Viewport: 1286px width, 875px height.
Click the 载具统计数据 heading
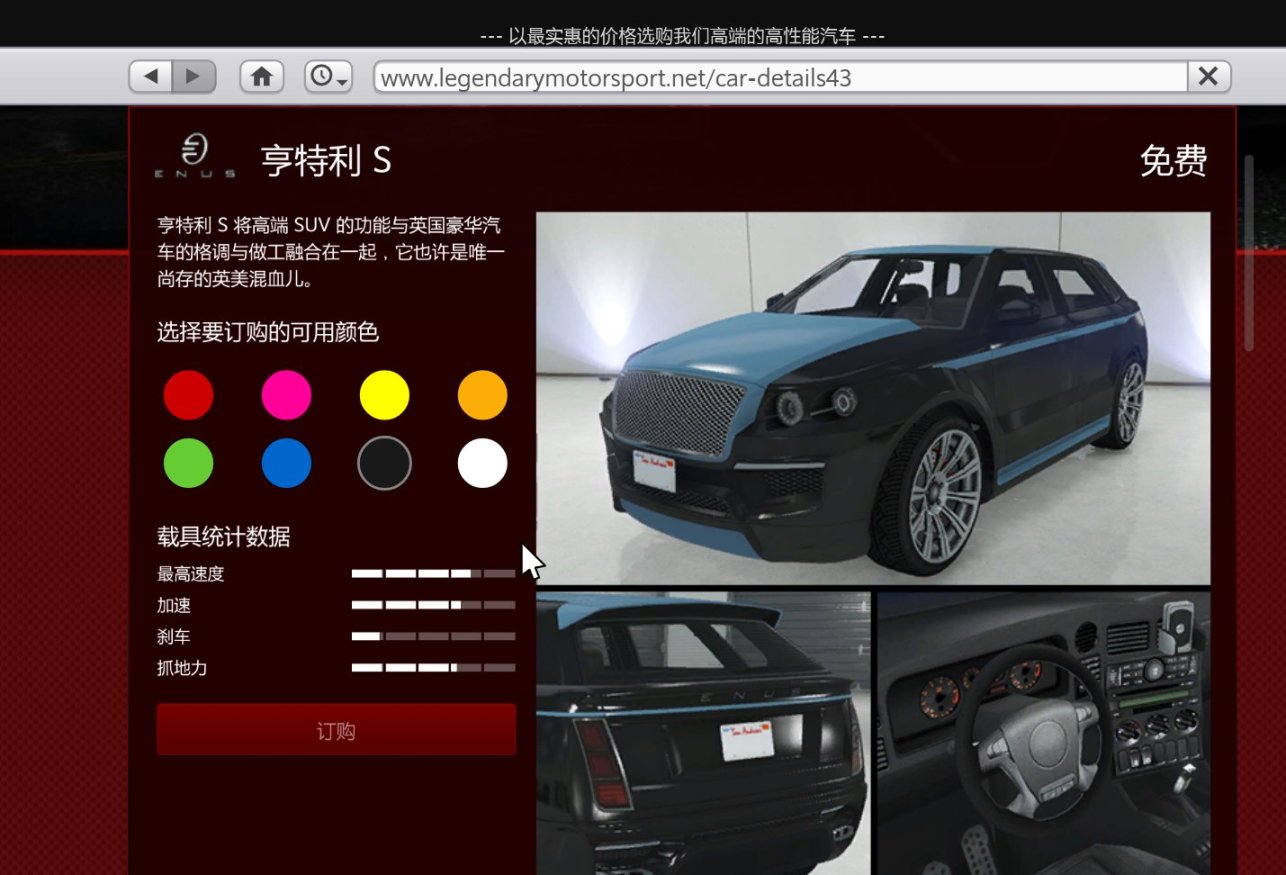click(x=224, y=537)
